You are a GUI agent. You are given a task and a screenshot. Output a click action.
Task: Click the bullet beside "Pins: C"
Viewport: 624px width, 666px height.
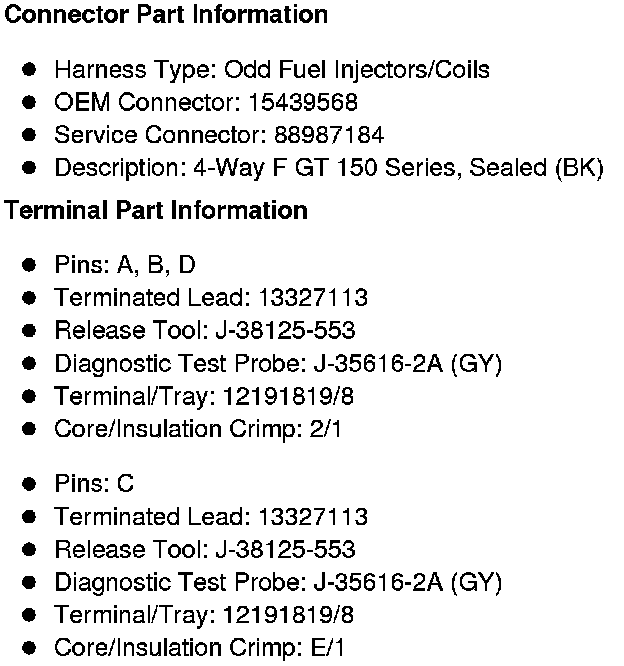coord(30,484)
